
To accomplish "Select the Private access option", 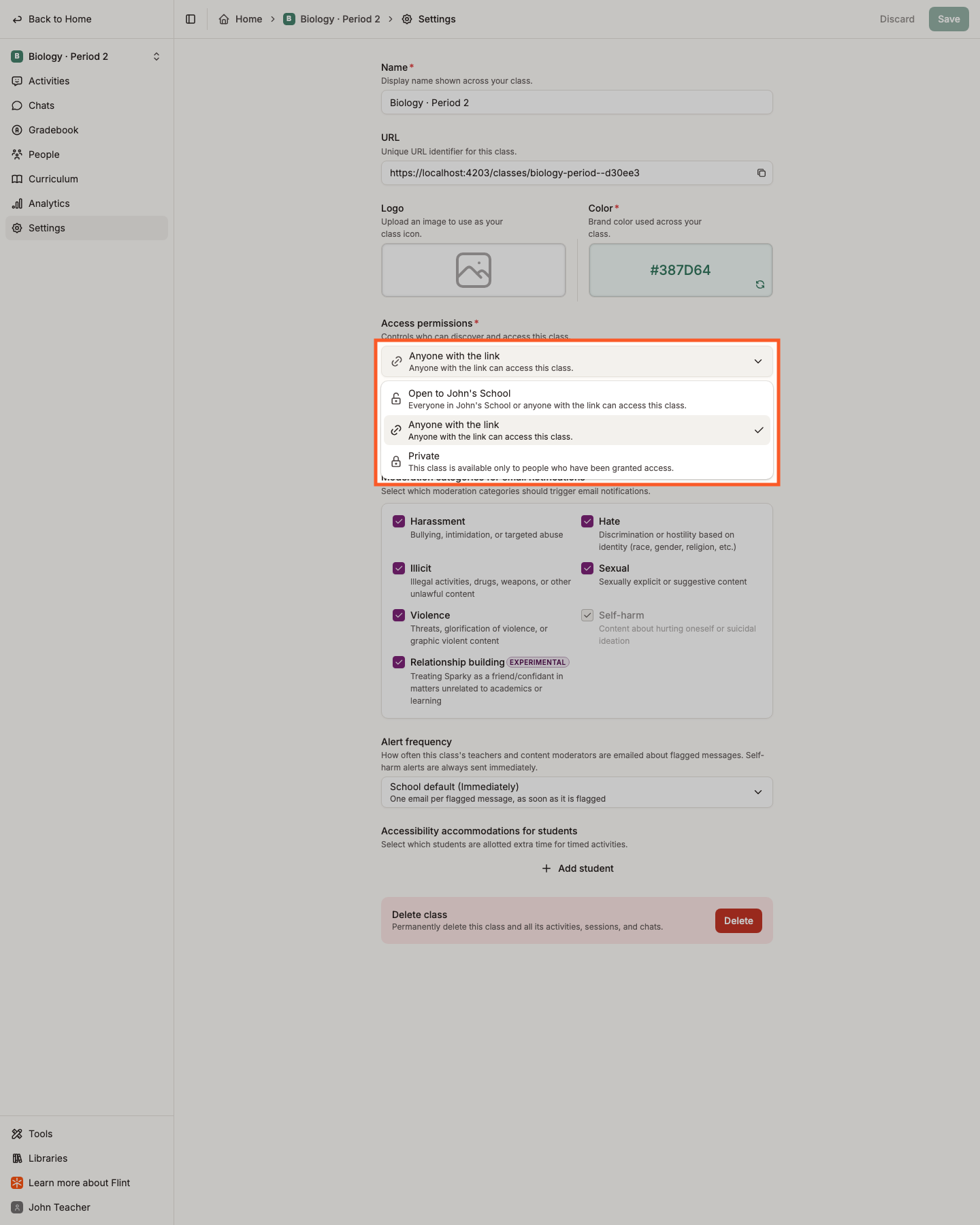I will click(x=577, y=461).
